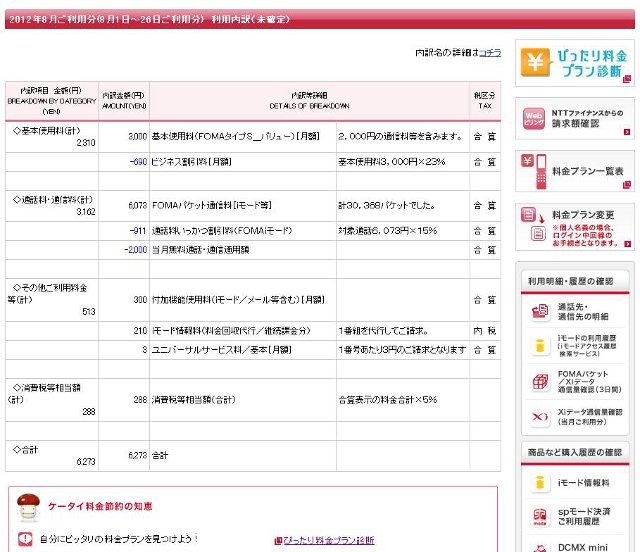This screenshot has width=640, height=552.
Task: Click the 内訳金額(円) AMOUNT column header
Action: 124,101
